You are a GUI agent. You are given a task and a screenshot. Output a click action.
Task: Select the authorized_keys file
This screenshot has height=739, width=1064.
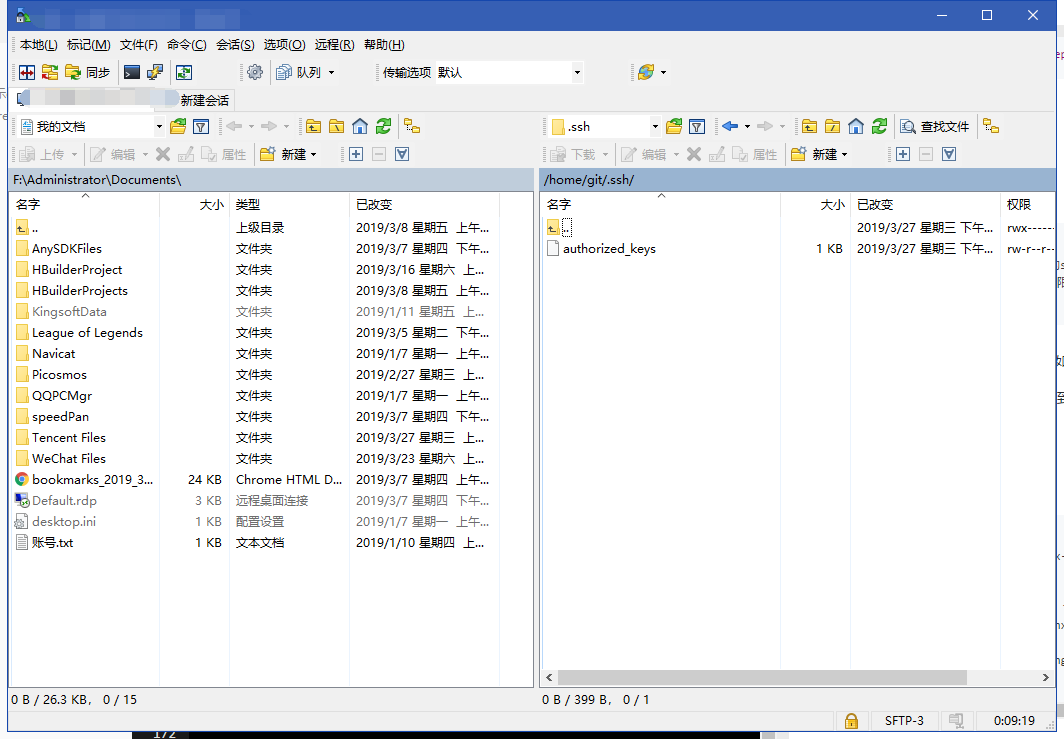click(x=610, y=248)
